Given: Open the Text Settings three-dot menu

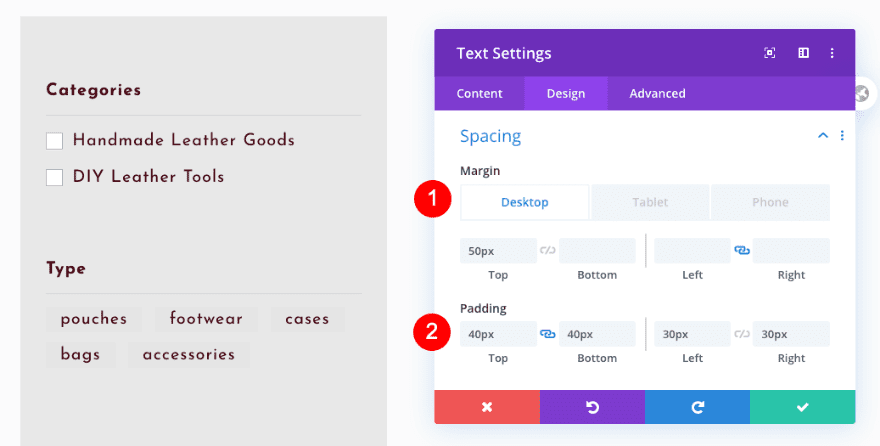Looking at the screenshot, I should 832,53.
